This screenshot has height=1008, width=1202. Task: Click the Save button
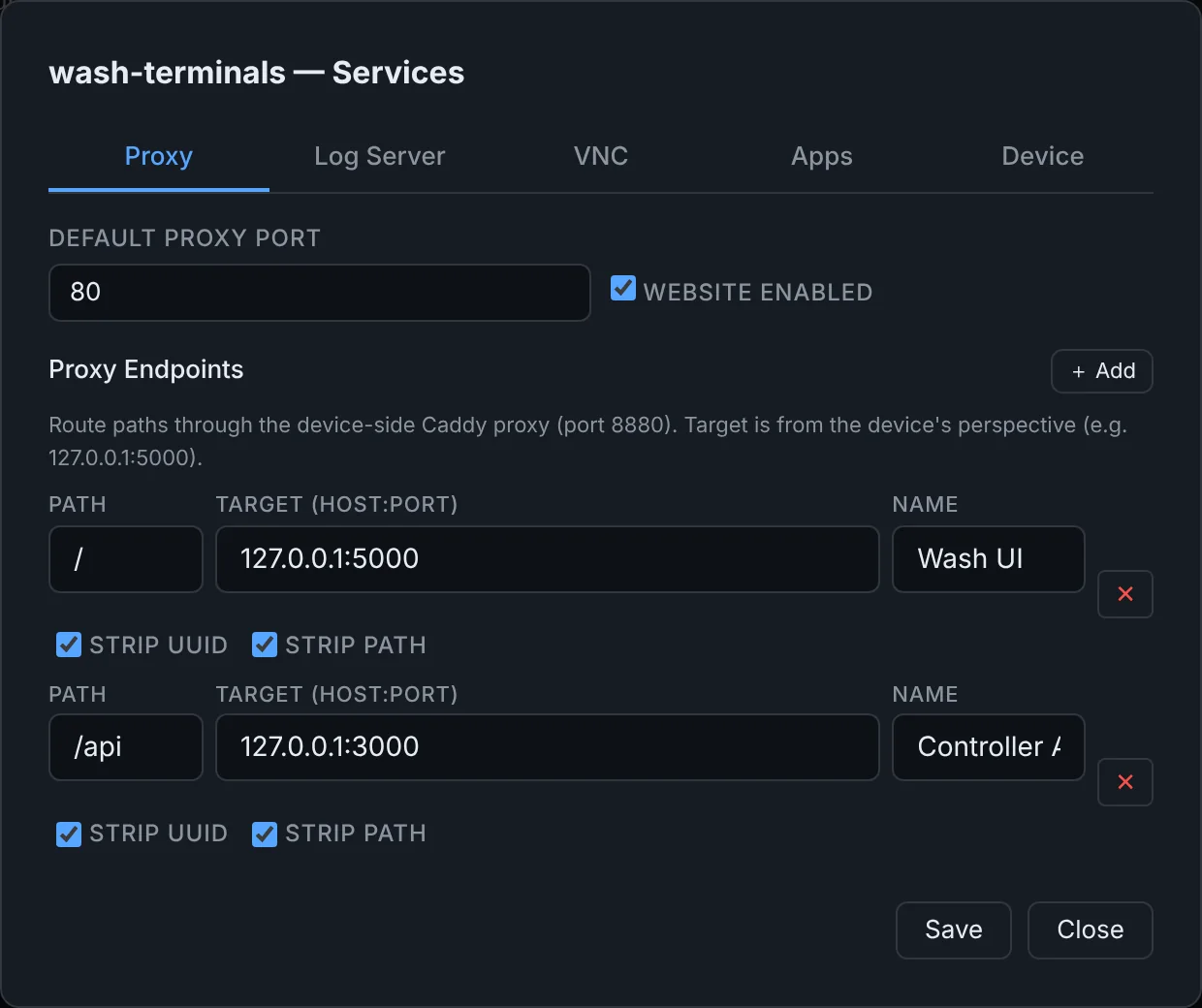pos(954,930)
